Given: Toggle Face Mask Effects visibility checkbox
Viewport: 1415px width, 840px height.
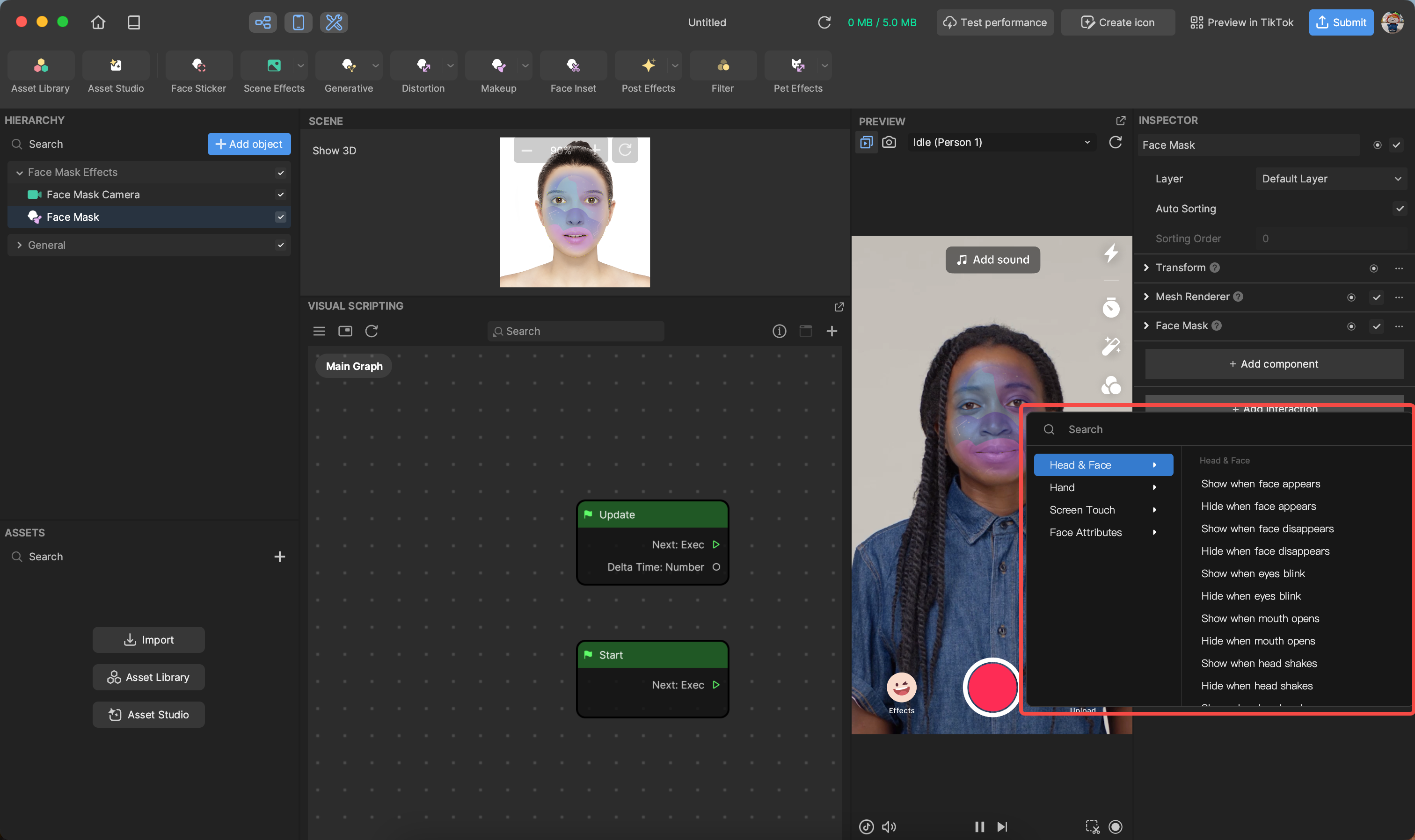Looking at the screenshot, I should click(281, 173).
